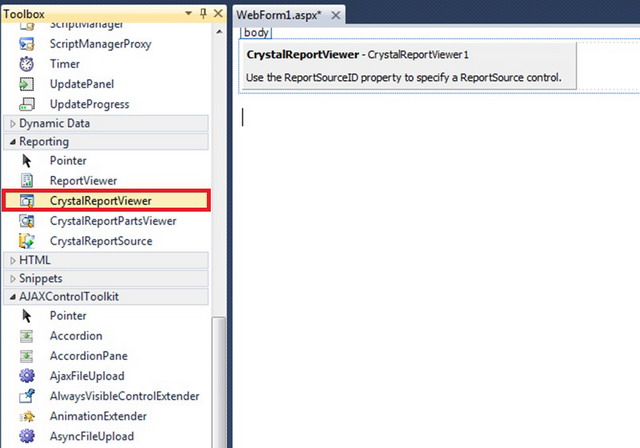The height and width of the screenshot is (448, 640).
Task: Select the Pointer icon under AJAXControlToolkit
Action: 27,316
